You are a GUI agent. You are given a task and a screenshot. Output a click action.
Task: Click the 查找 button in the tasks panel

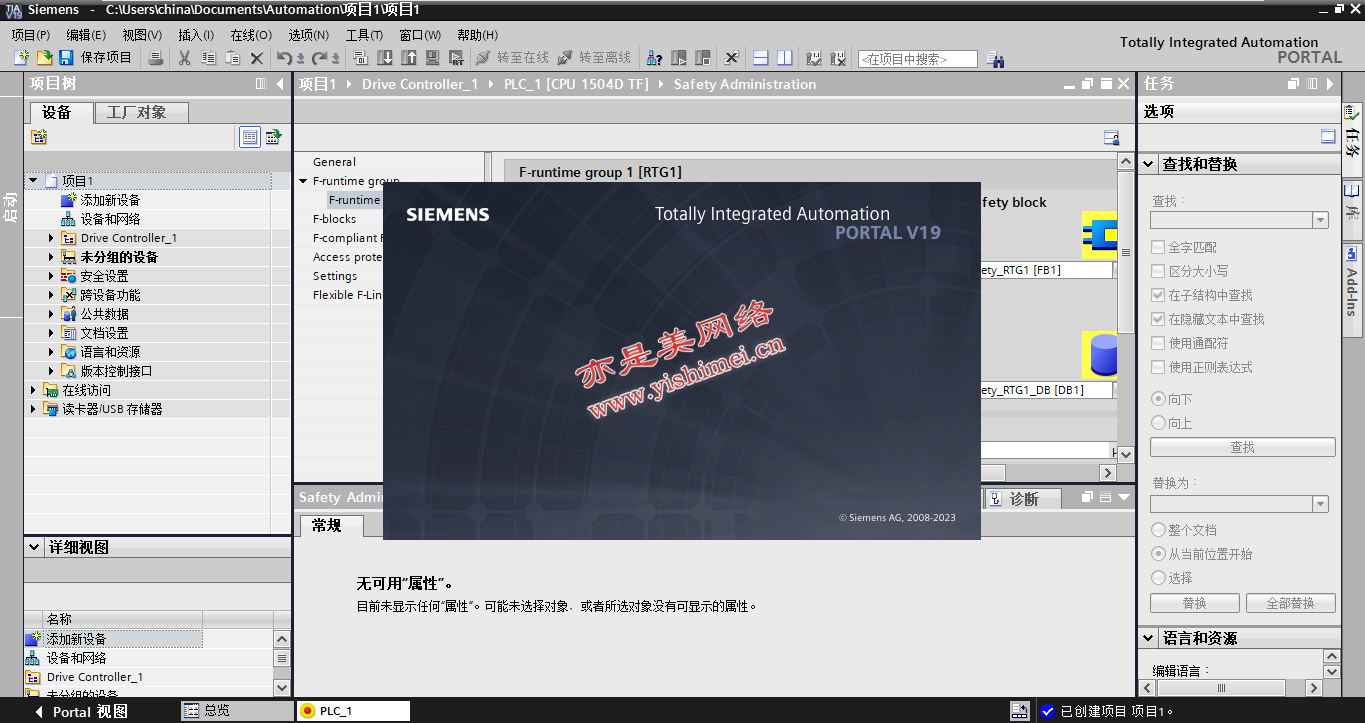[x=1242, y=447]
